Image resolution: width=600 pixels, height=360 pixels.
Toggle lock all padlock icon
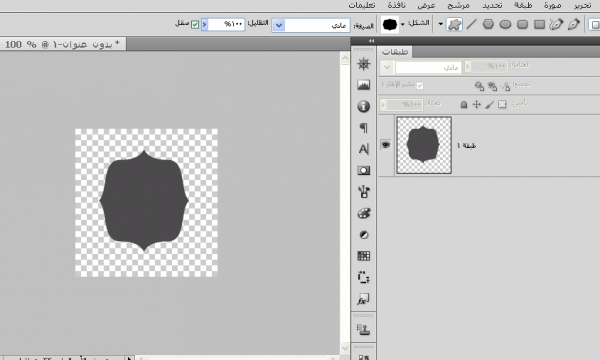[x=463, y=104]
